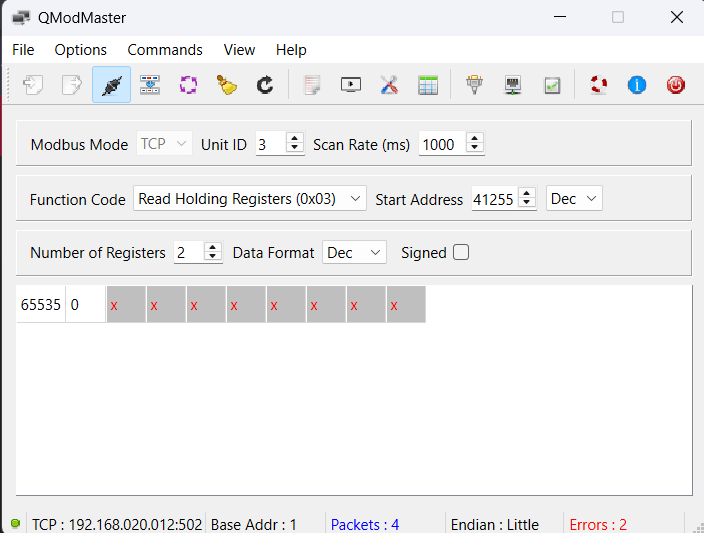704x533 pixels.
Task: Click the Scan Rate 1000 field
Action: point(443,144)
